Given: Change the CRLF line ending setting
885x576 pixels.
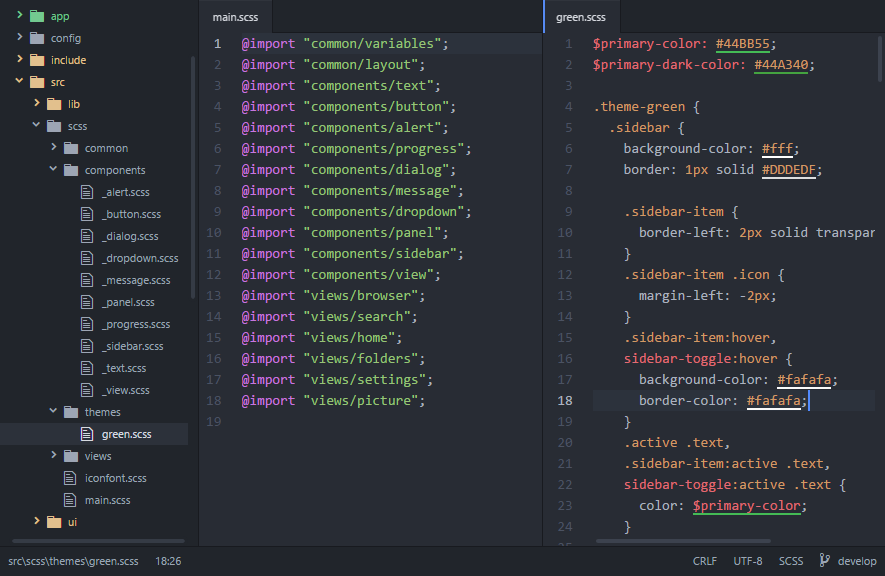Looking at the screenshot, I should [704, 561].
